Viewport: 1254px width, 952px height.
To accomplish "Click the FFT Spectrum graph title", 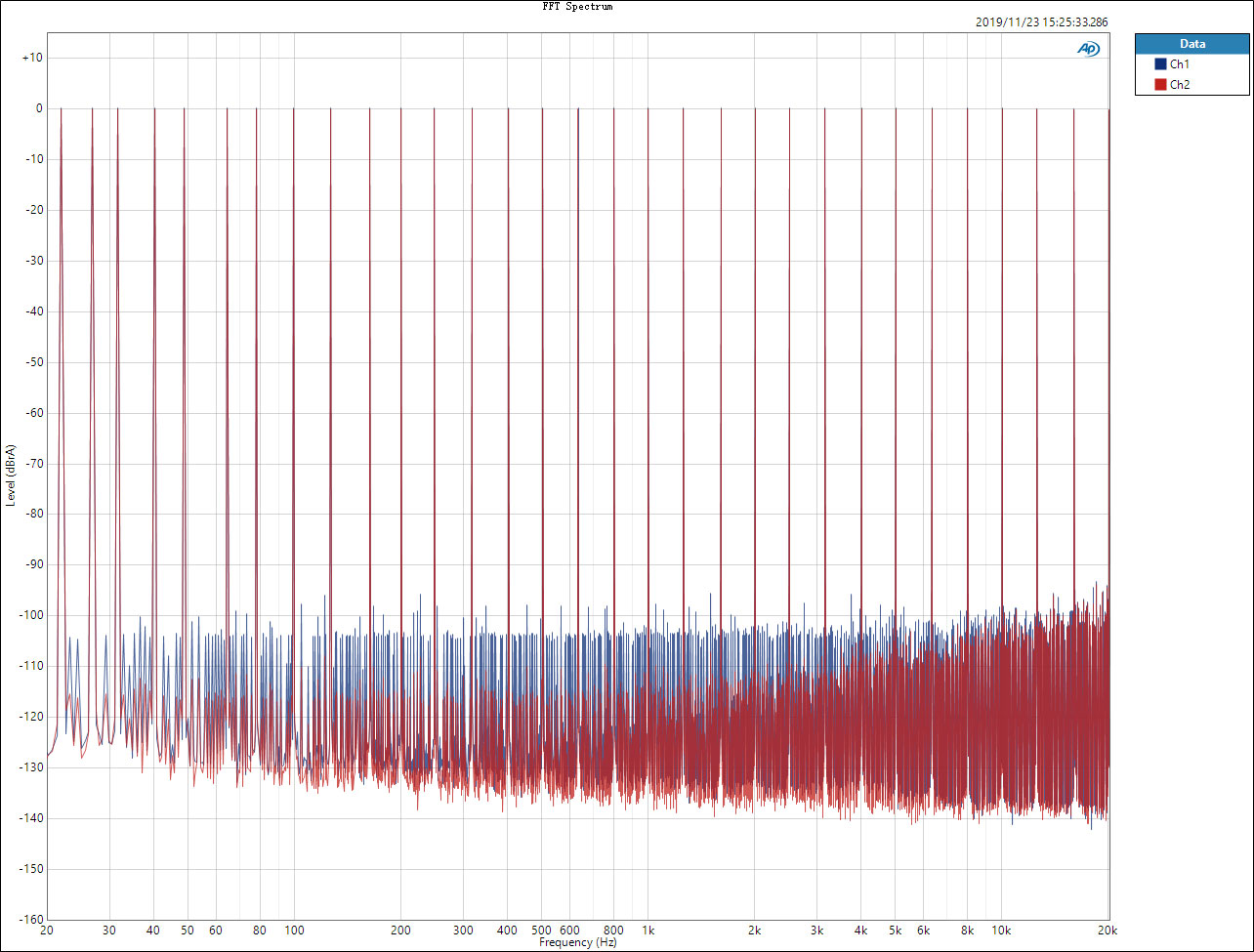I will (577, 6).
